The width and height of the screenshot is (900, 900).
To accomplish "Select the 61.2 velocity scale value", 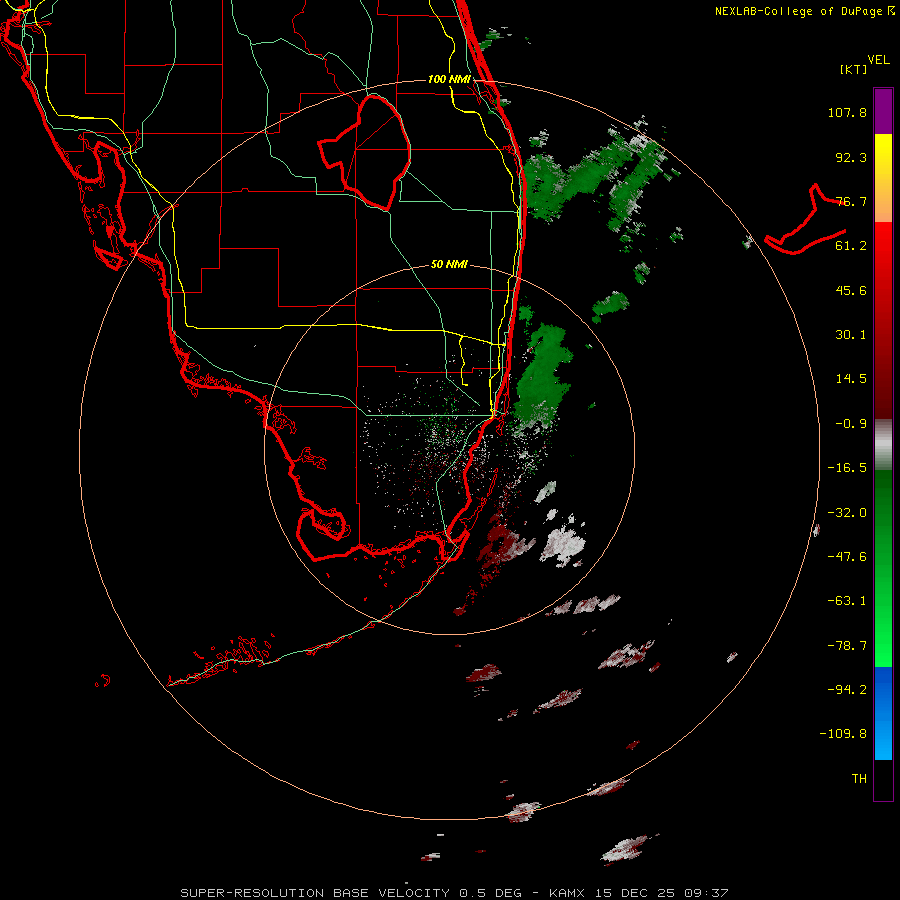I will point(851,246).
